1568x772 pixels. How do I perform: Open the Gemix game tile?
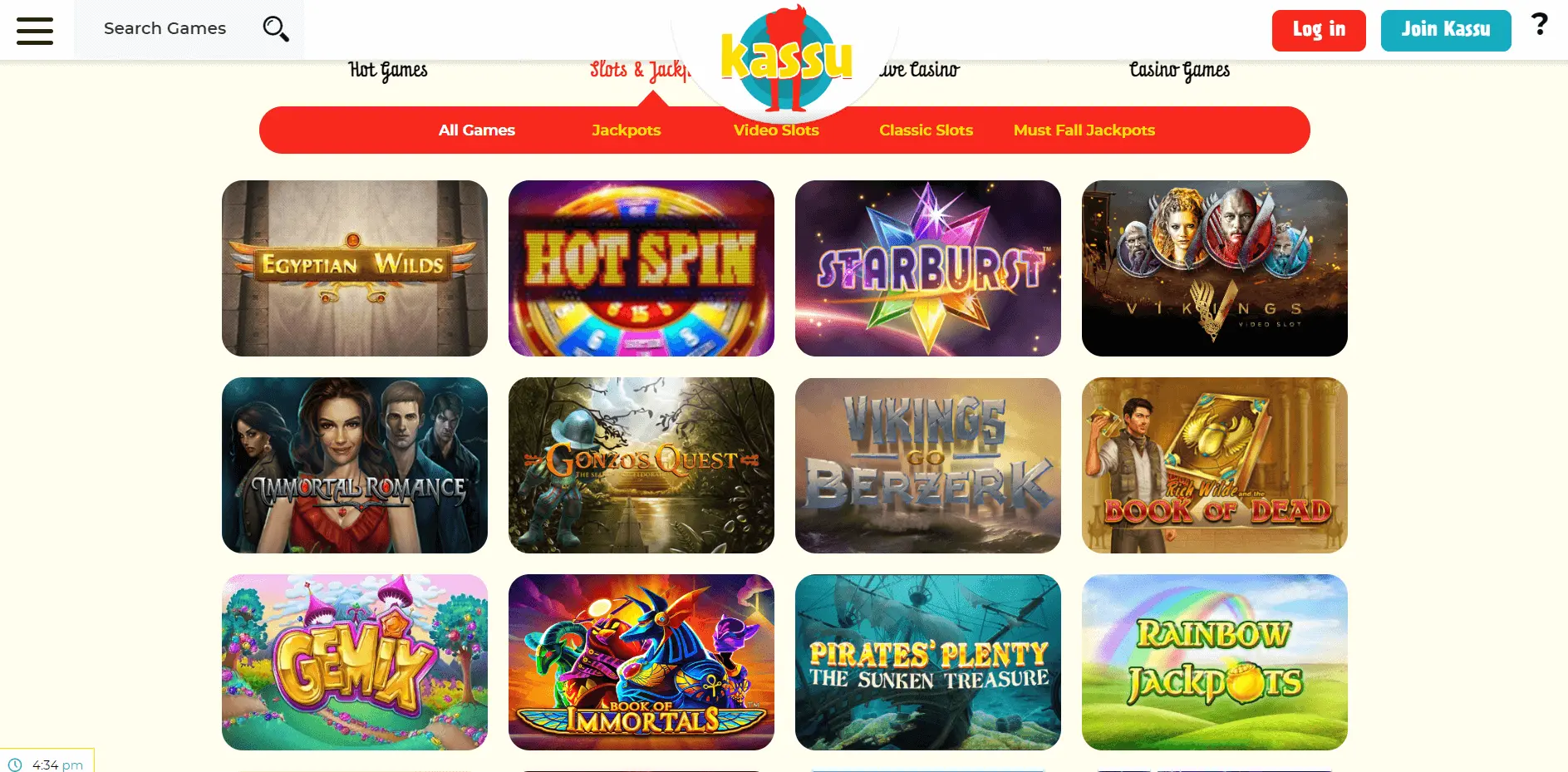pyautogui.click(x=355, y=662)
